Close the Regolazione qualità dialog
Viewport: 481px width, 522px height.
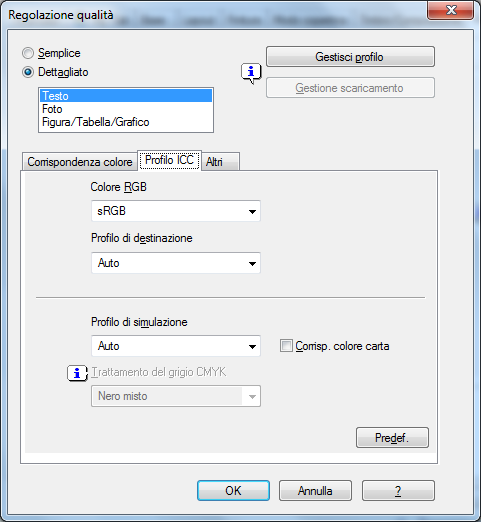[451, 10]
